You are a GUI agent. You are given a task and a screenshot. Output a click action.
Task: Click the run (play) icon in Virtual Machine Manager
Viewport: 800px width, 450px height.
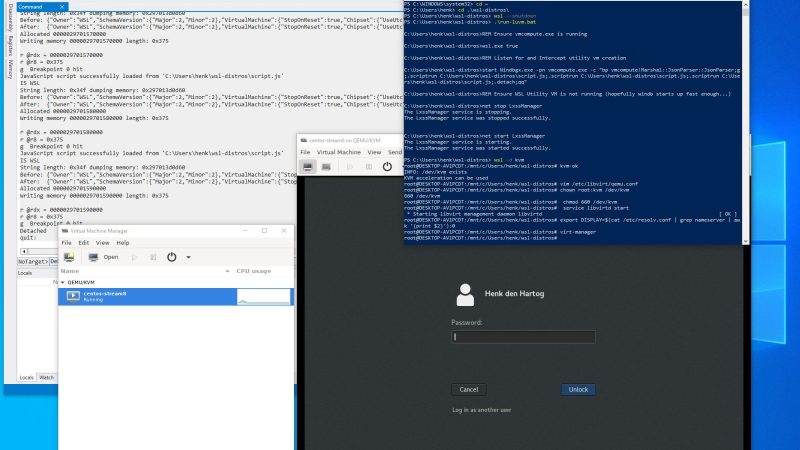[135, 256]
